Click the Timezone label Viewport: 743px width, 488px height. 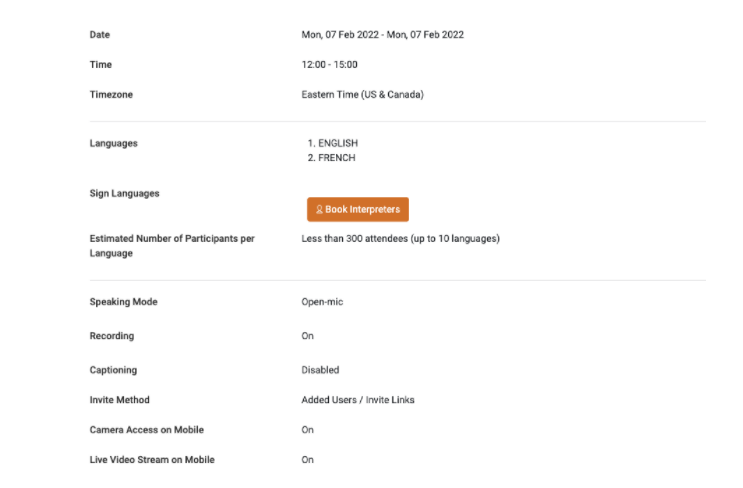pyautogui.click(x=111, y=94)
